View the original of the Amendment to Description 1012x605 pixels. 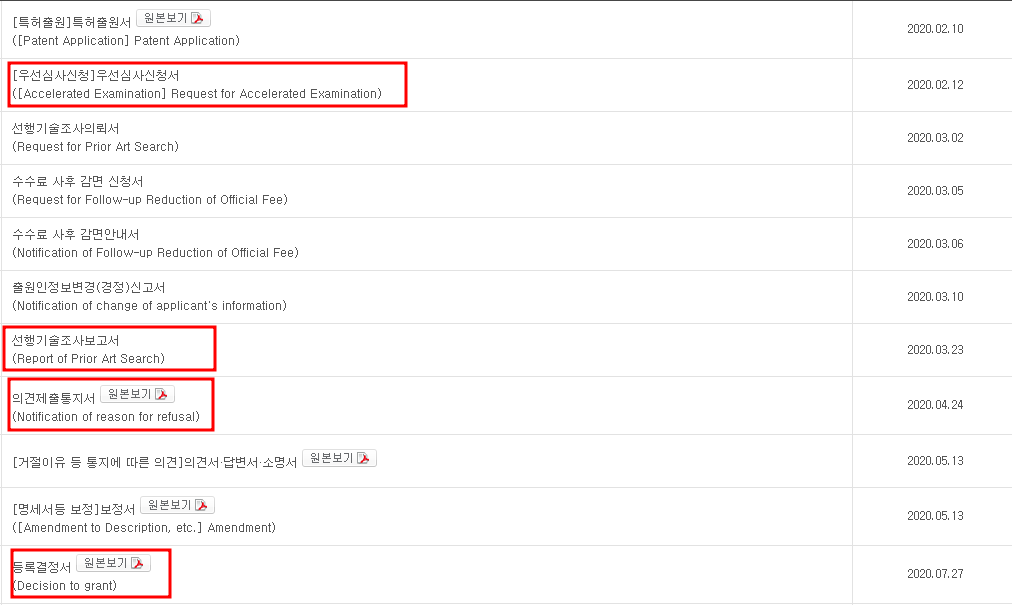pyautogui.click(x=177, y=505)
